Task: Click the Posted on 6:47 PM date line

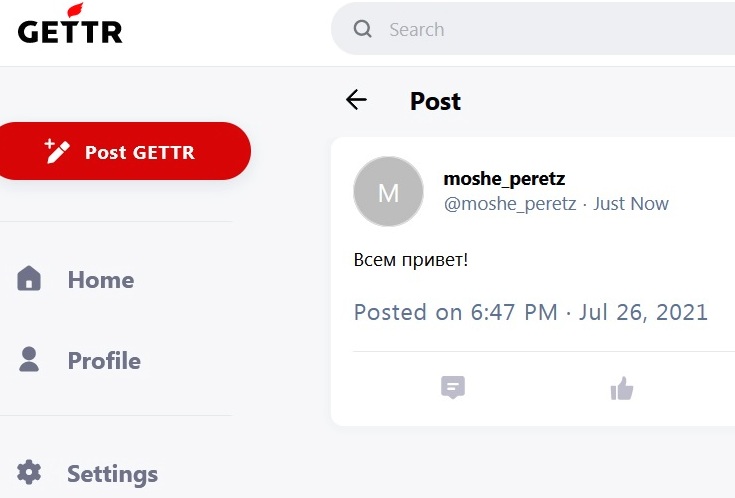Action: click(x=531, y=312)
